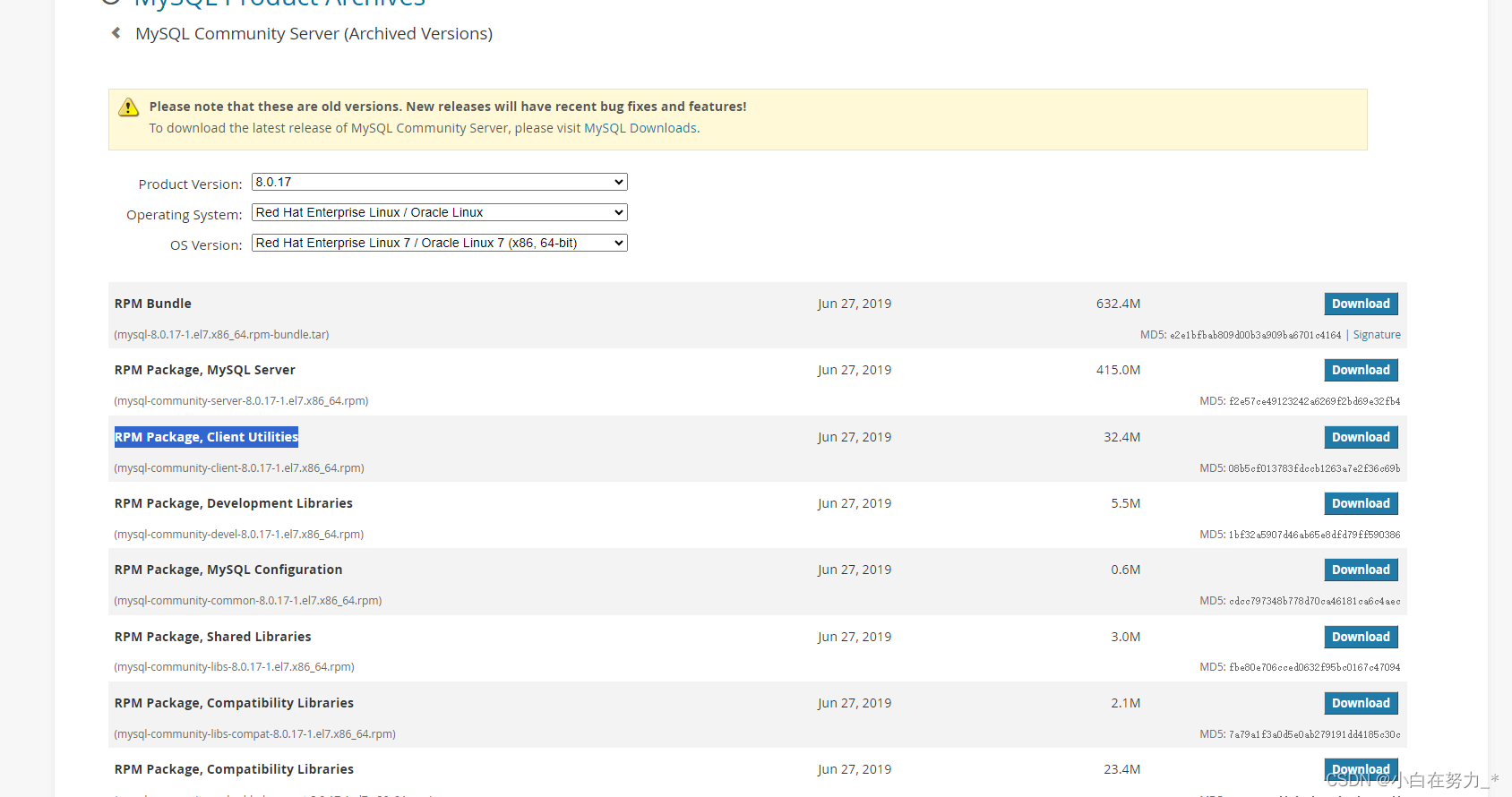Open the Signature link for RPM Bundle
This screenshot has height=797, width=1512.
pos(1377,335)
